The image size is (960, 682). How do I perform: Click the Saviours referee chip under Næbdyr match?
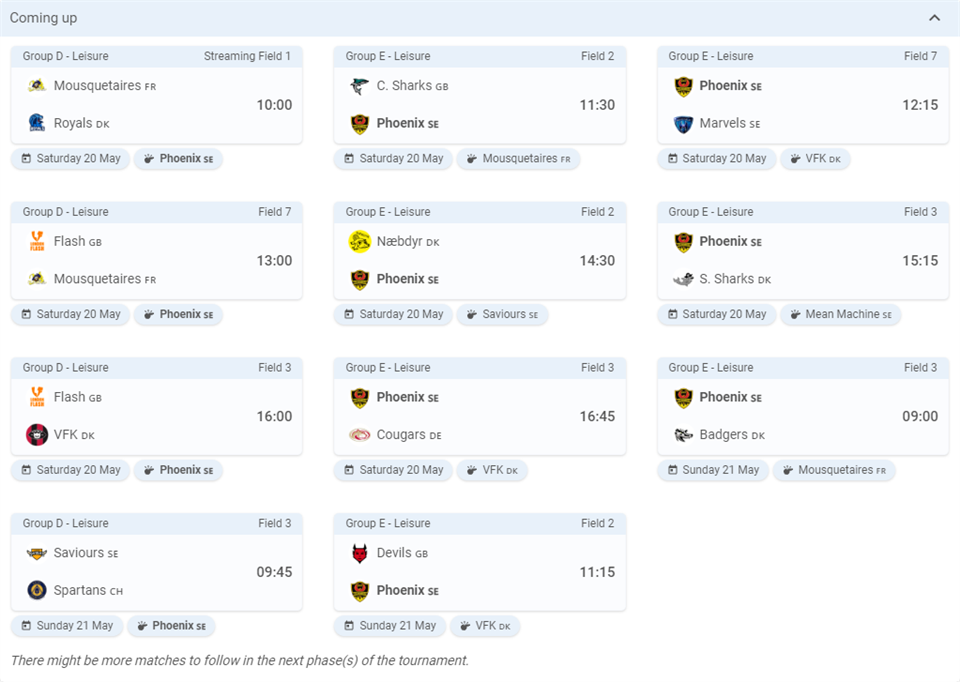(x=502, y=314)
